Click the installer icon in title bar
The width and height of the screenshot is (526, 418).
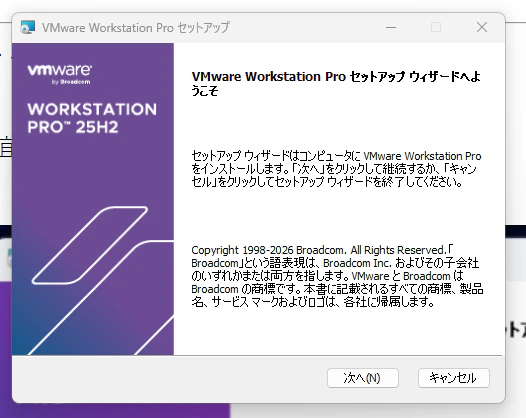coord(27,27)
